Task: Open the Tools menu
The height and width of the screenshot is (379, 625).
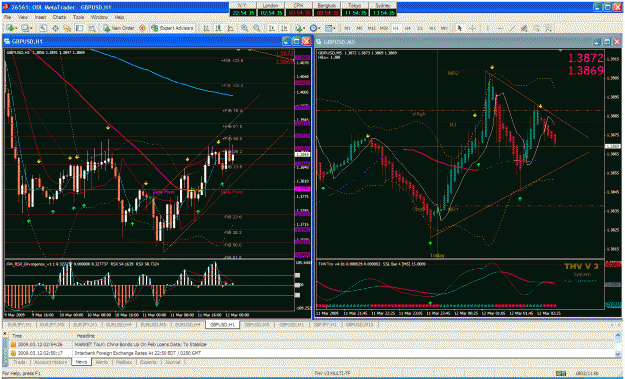Action: (78, 18)
